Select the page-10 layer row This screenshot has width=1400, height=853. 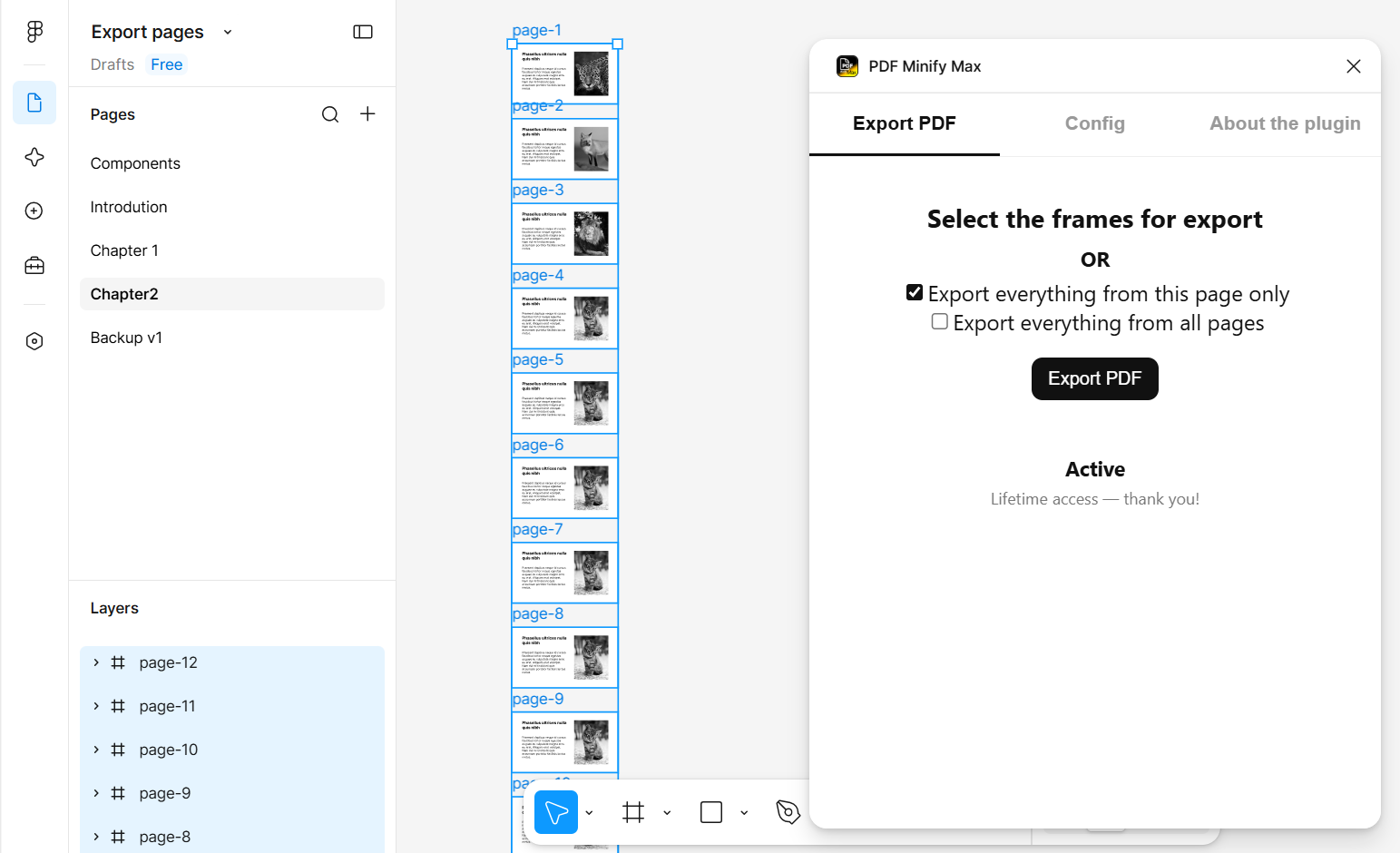pos(232,750)
